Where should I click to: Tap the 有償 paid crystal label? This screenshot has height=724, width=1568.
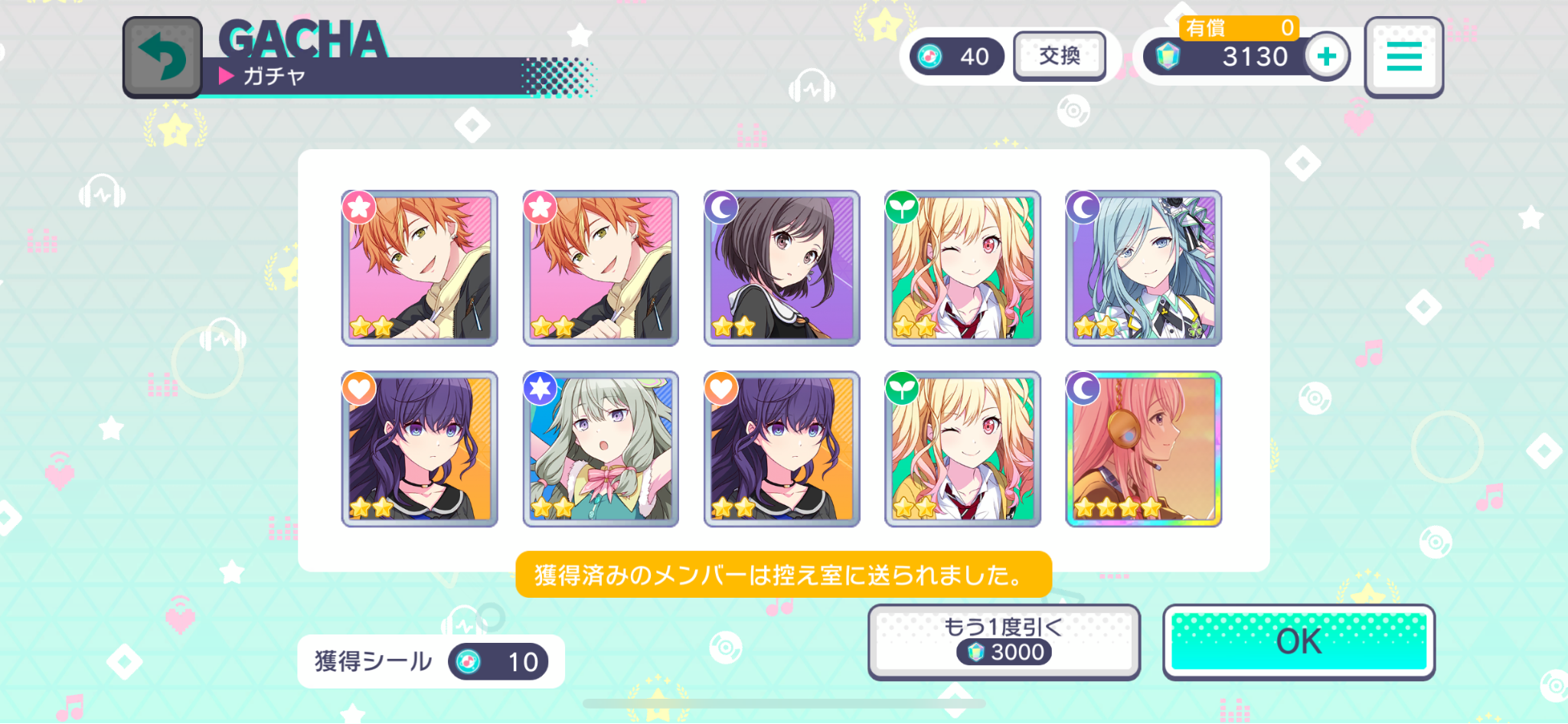(x=1206, y=28)
